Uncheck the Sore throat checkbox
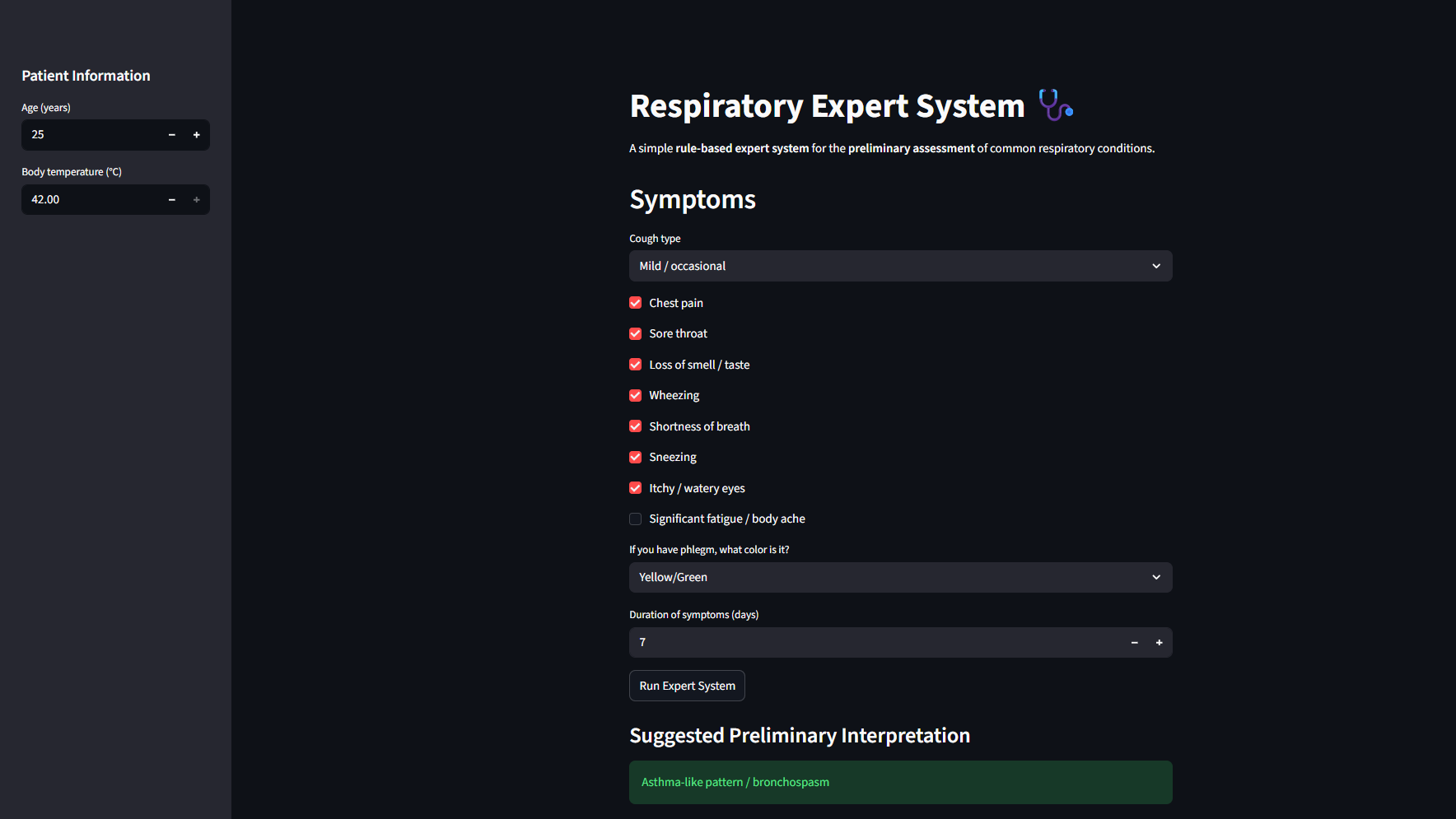This screenshot has width=1456, height=819. 636,333
